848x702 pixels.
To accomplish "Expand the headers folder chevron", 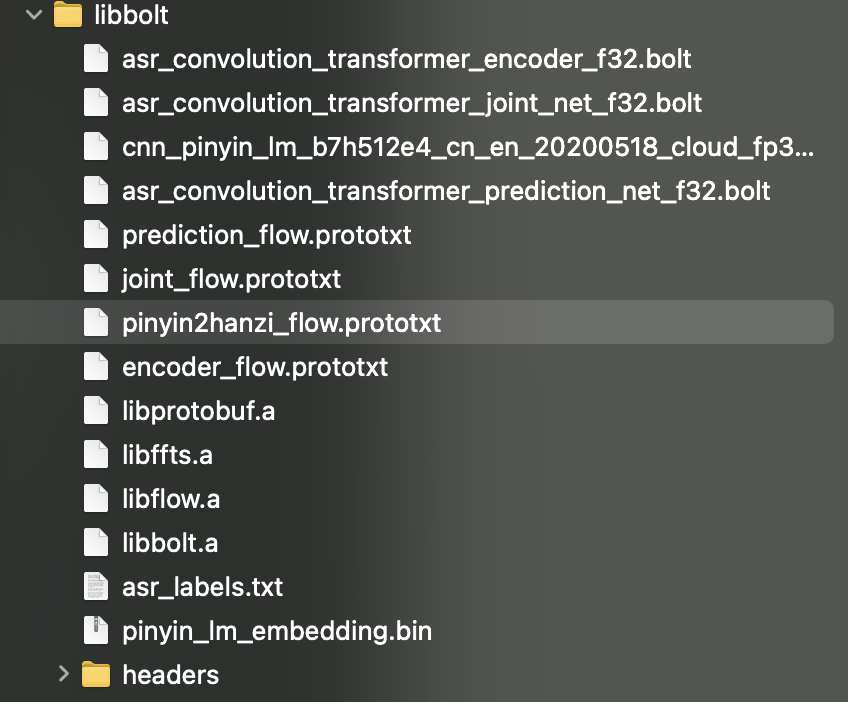I will (63, 674).
